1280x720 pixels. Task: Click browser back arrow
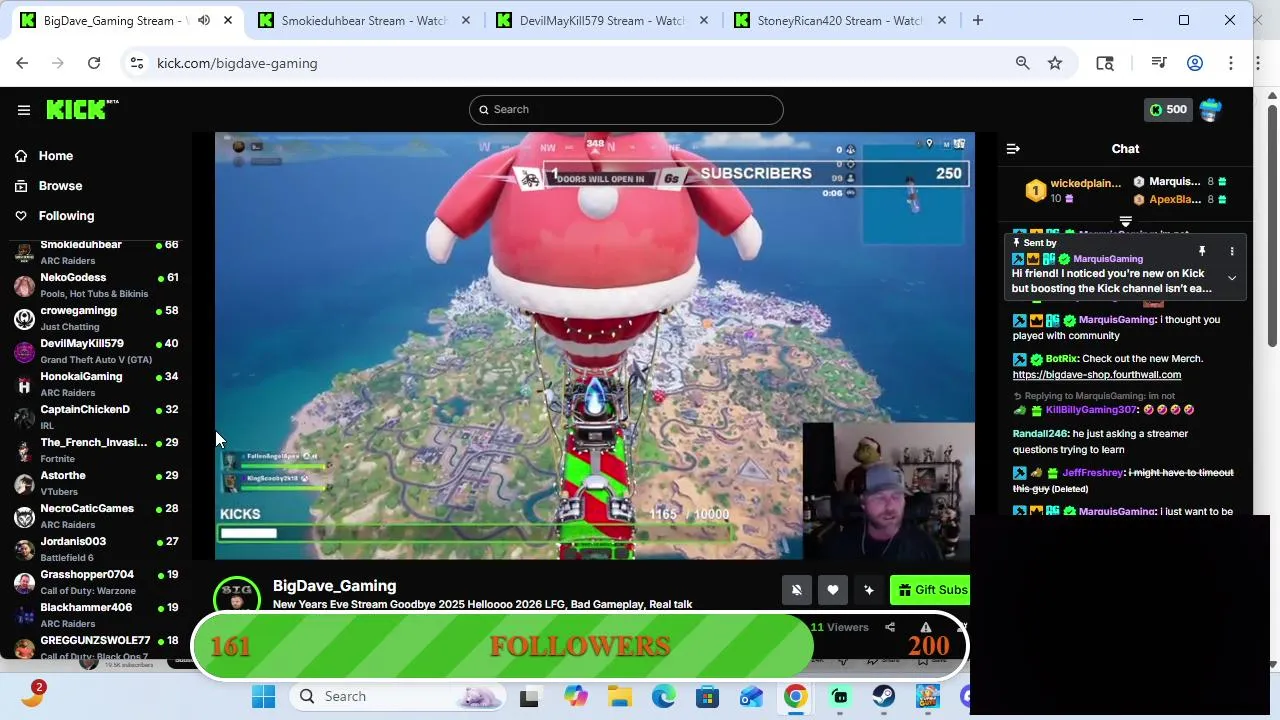click(22, 63)
